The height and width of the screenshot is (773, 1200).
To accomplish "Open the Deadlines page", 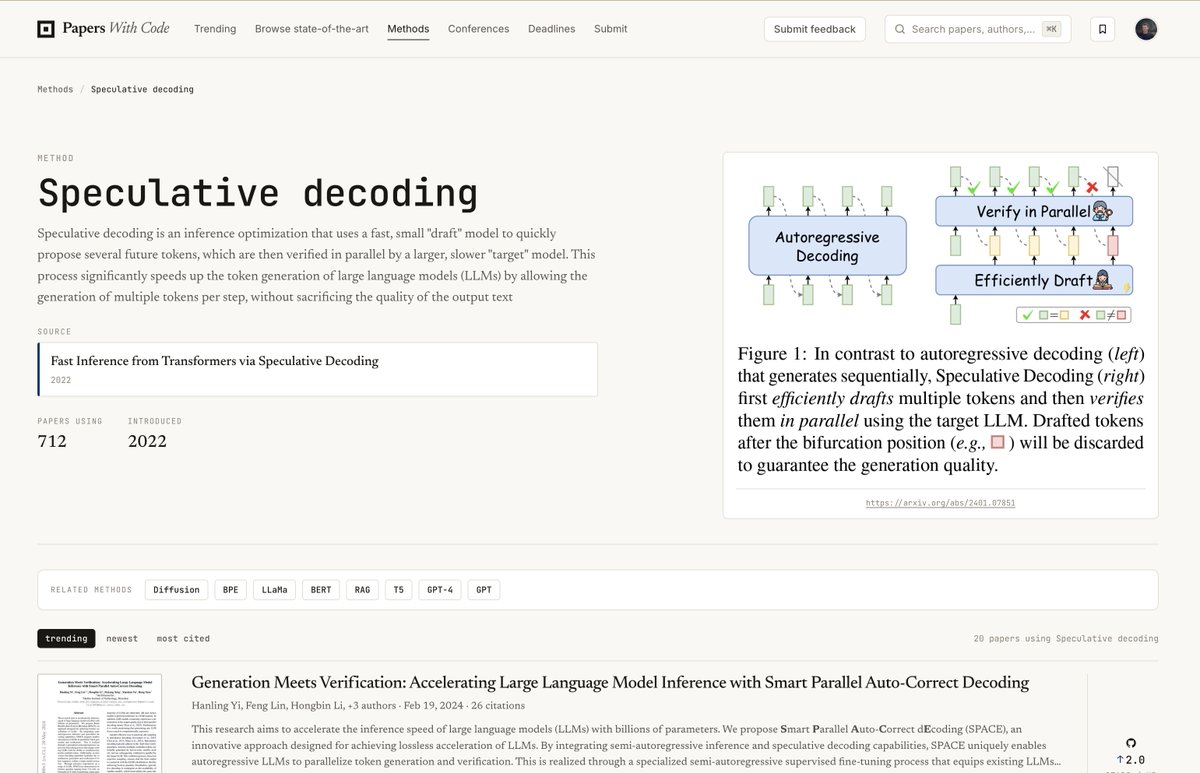I will 551,29.
